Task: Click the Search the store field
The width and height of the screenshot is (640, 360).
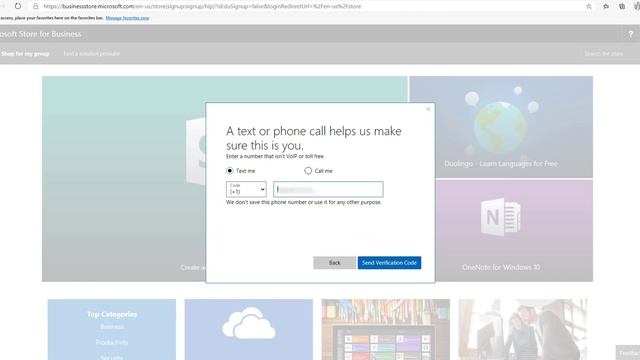Action: click(x=604, y=53)
